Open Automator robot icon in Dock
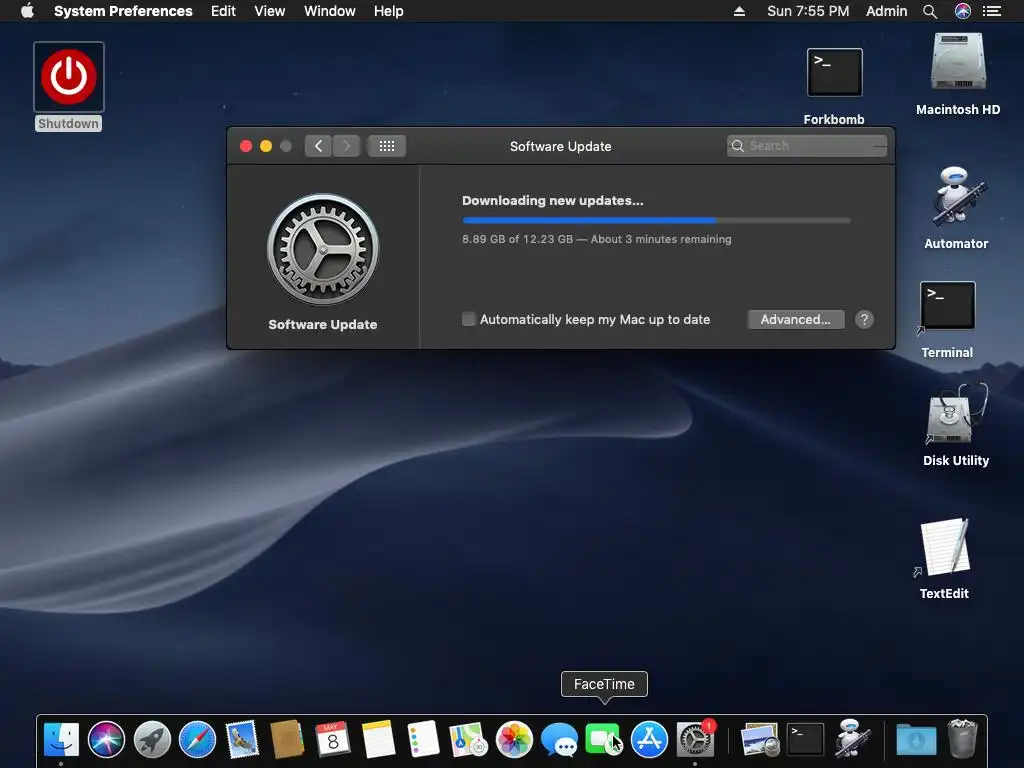This screenshot has height=768, width=1024. pyautogui.click(x=851, y=738)
